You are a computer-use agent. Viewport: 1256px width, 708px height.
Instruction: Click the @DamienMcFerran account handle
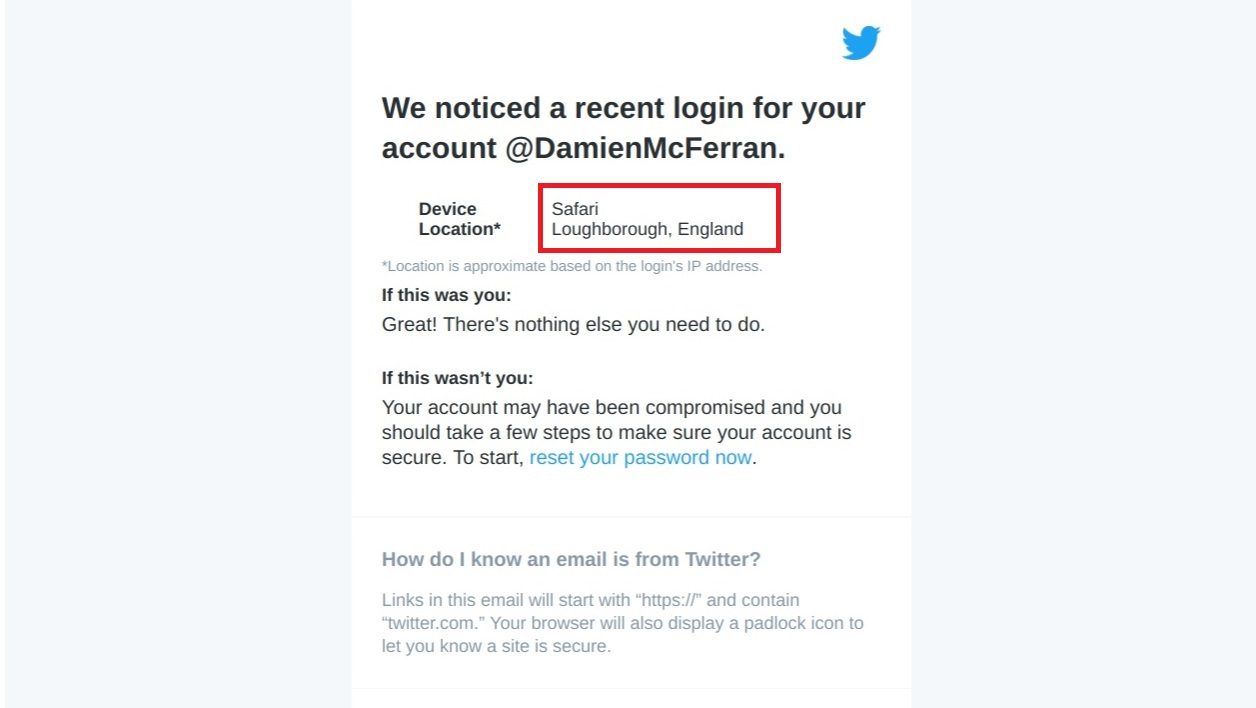click(x=644, y=148)
